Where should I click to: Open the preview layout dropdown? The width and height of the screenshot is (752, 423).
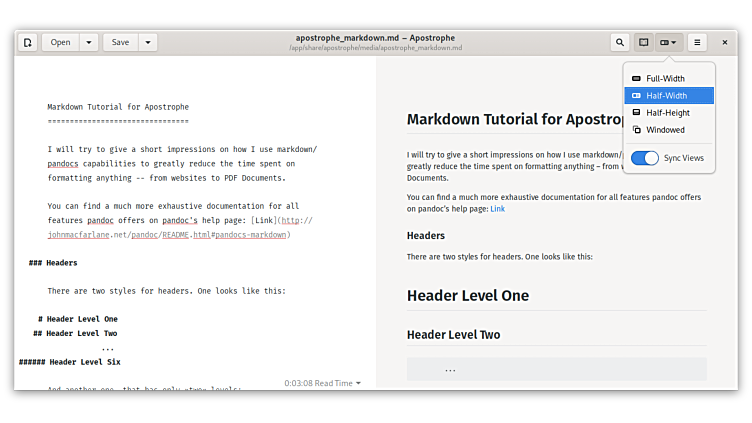tap(669, 42)
